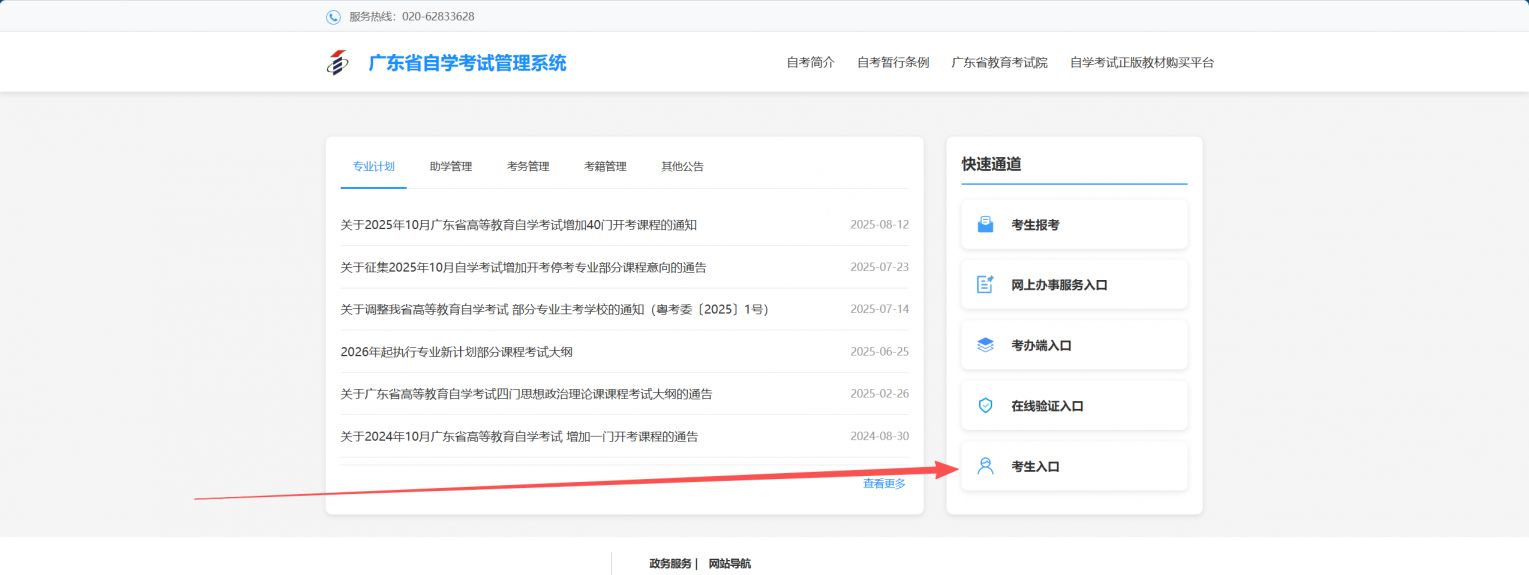Click the date 2025-07-14
Viewport: 1529px width, 575px height.
[880, 309]
